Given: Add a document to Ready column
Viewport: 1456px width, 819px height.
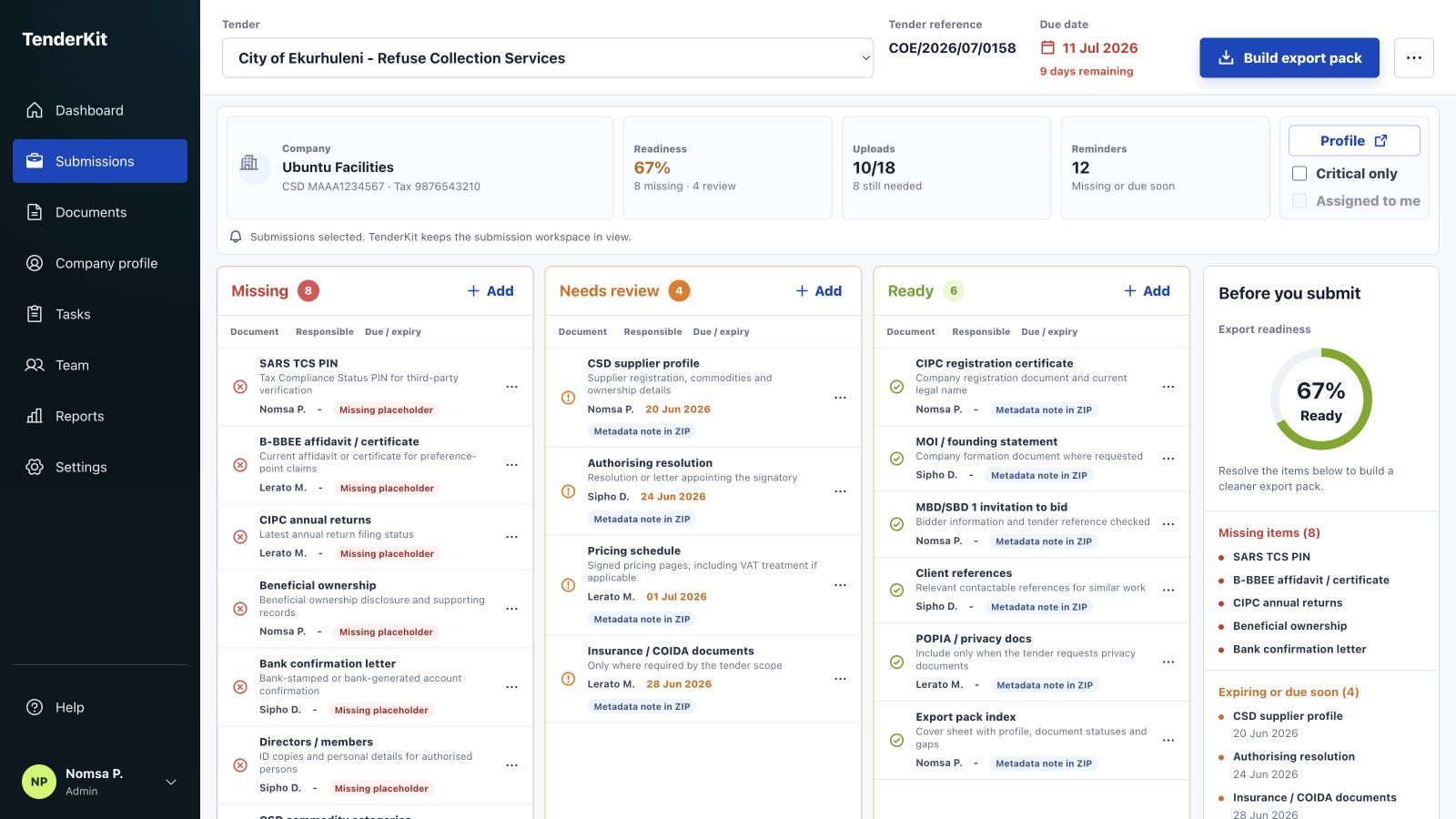Looking at the screenshot, I should tap(1148, 290).
